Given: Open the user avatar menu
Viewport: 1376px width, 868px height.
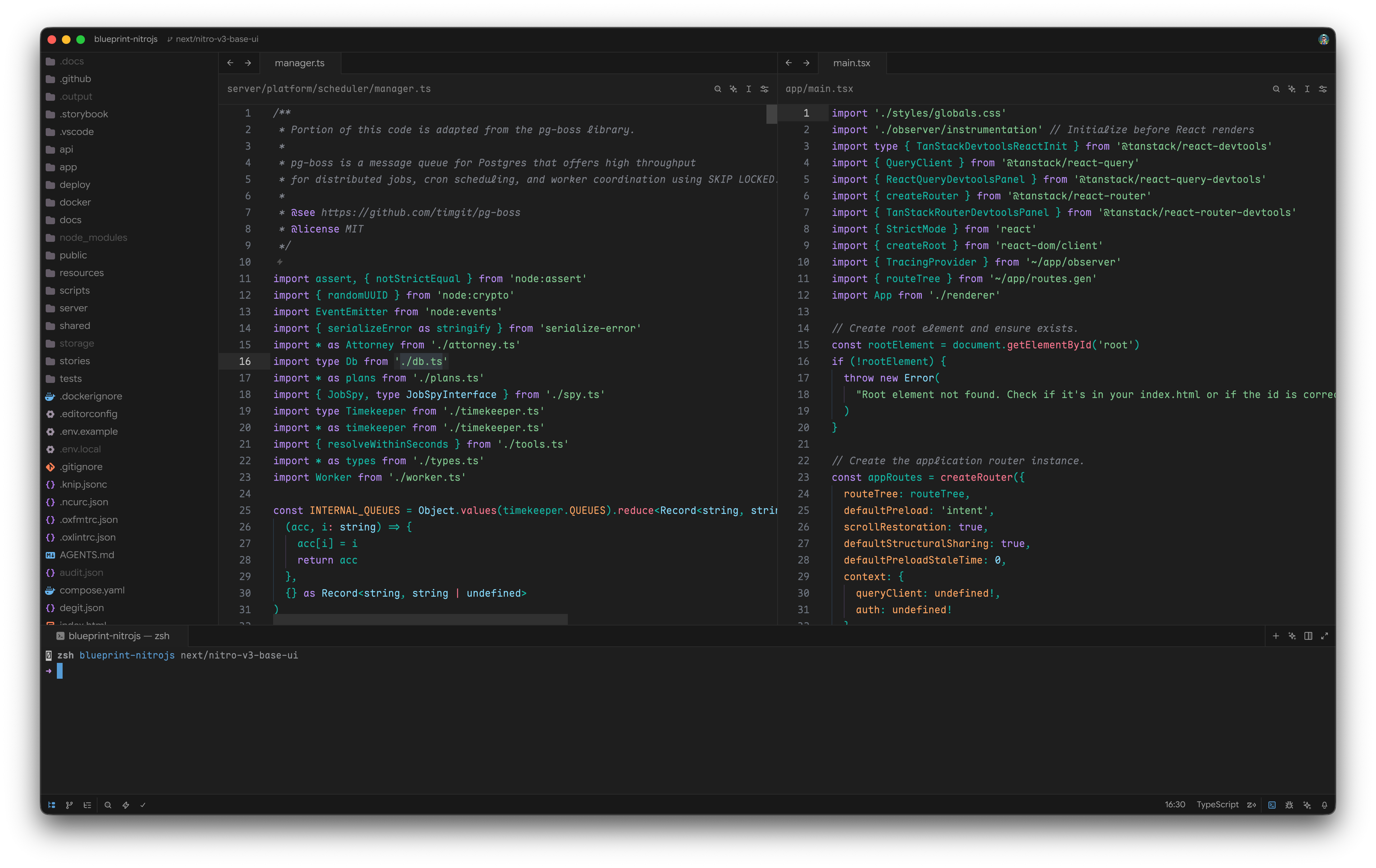Looking at the screenshot, I should (1323, 39).
